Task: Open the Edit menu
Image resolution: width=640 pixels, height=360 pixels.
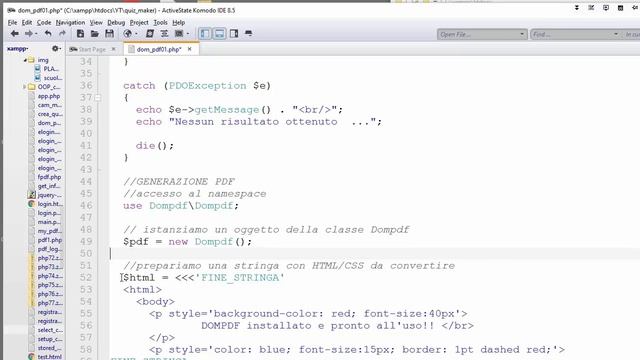Action: (27, 22)
